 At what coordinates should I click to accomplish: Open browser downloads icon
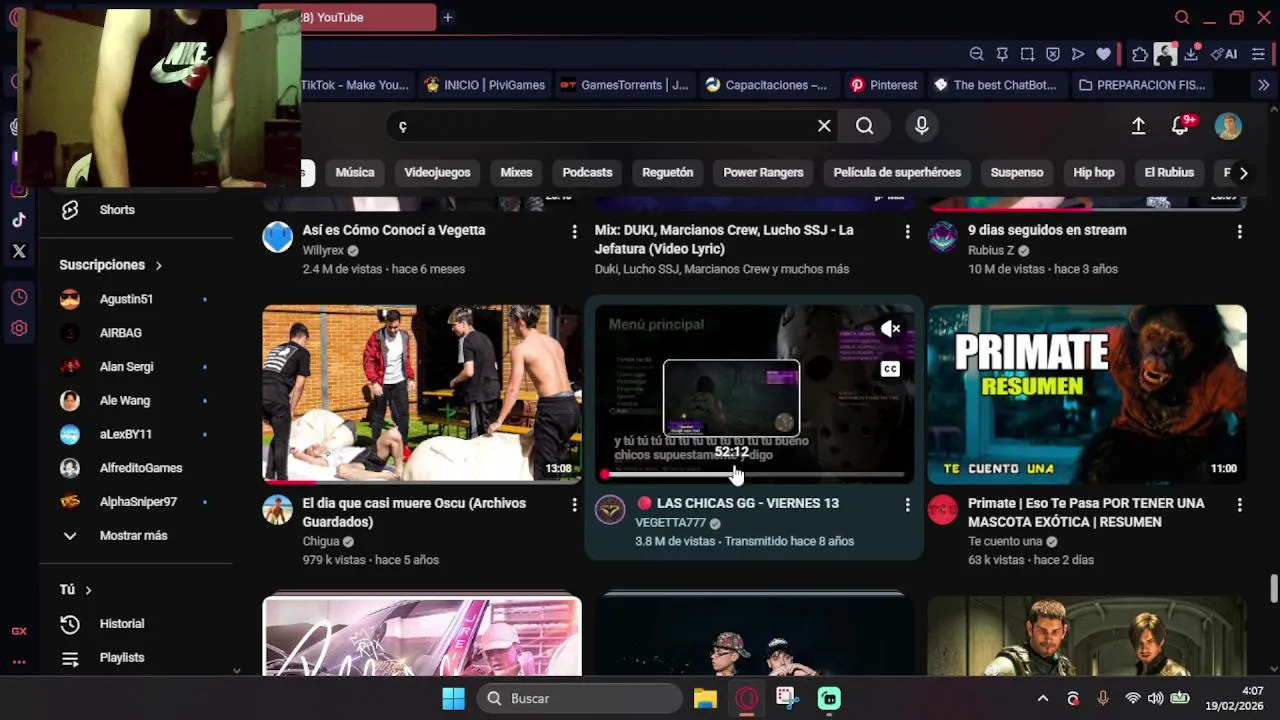(x=1191, y=54)
